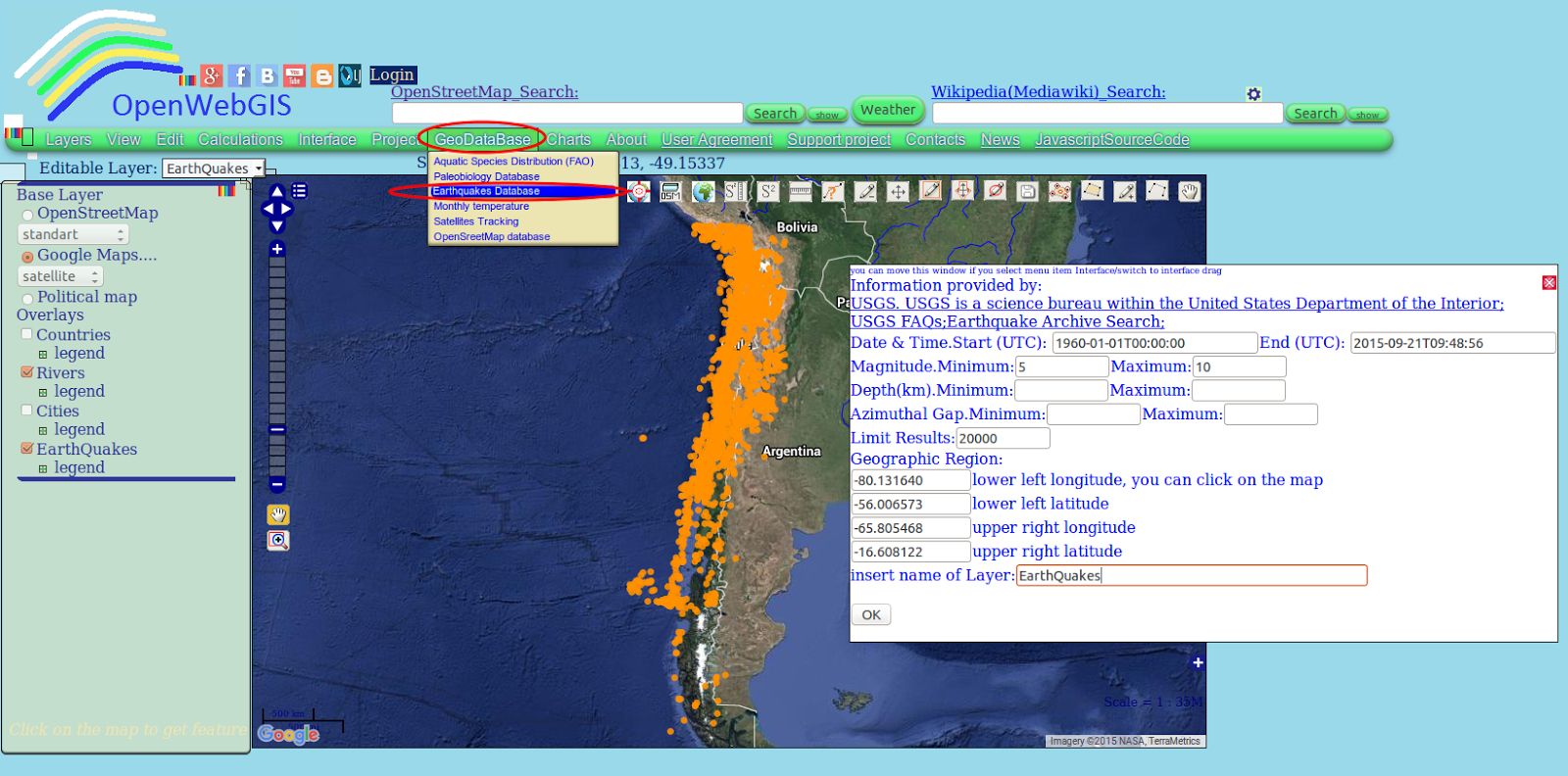Open the Layers menu

click(69, 140)
